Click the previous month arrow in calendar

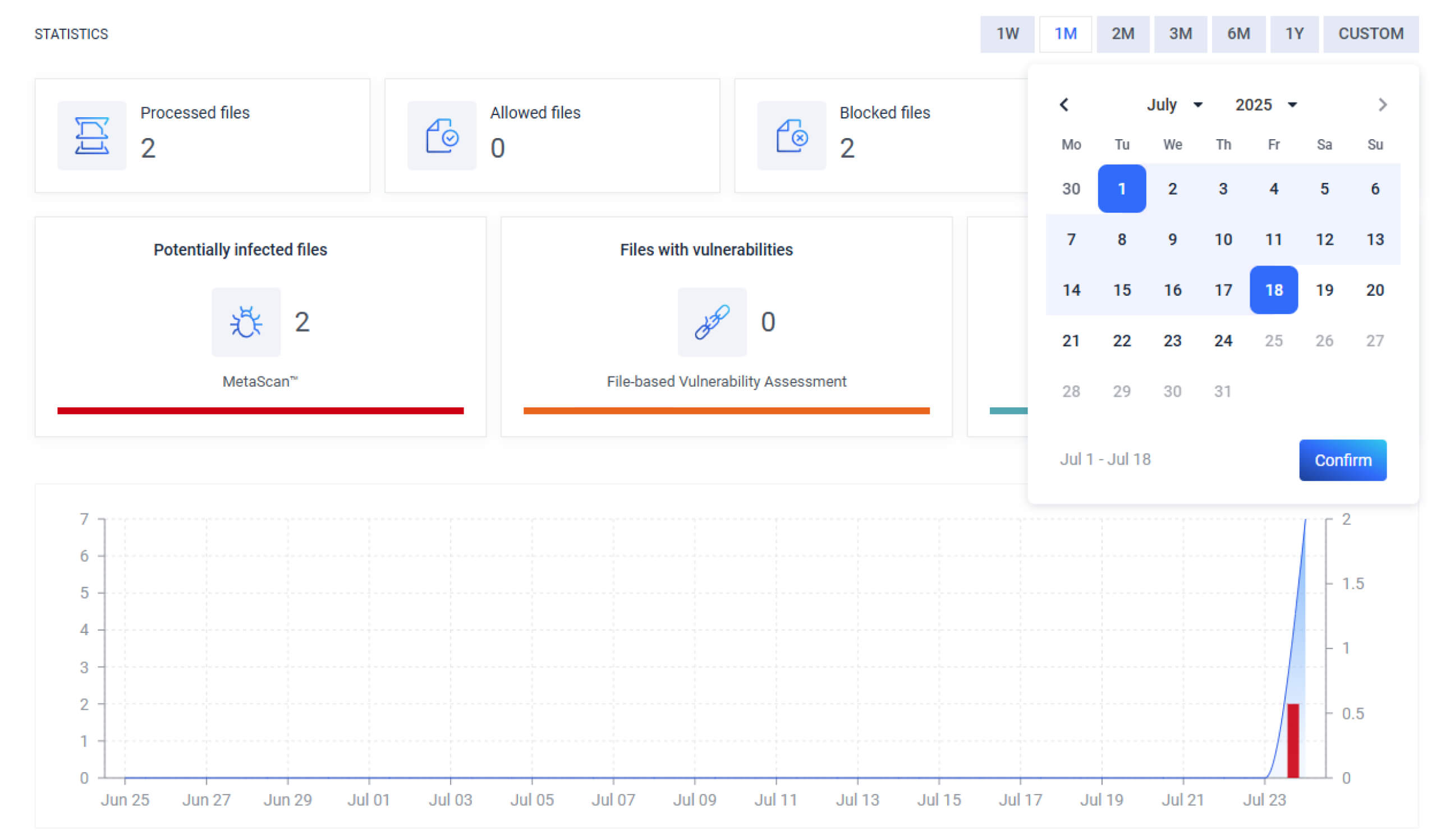[1064, 104]
